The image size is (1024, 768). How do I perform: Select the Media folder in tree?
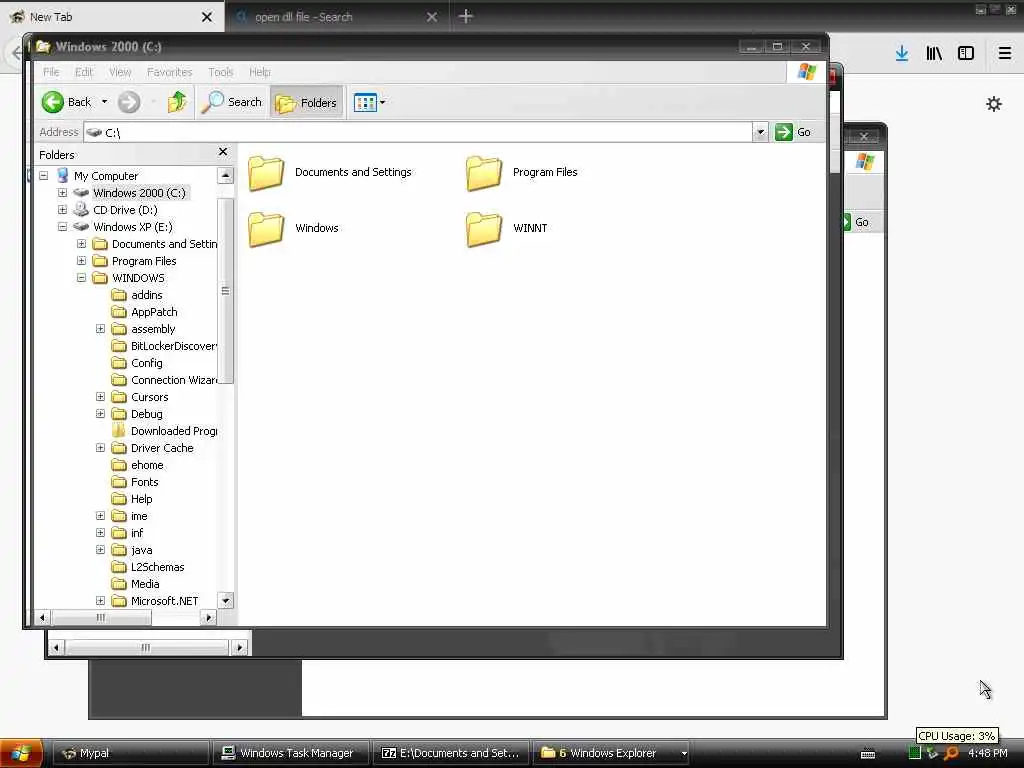145,584
